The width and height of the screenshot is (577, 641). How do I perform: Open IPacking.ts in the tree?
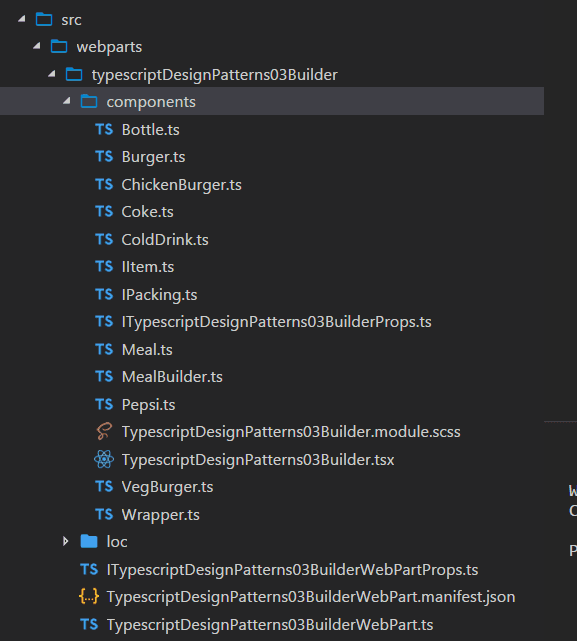tap(159, 295)
